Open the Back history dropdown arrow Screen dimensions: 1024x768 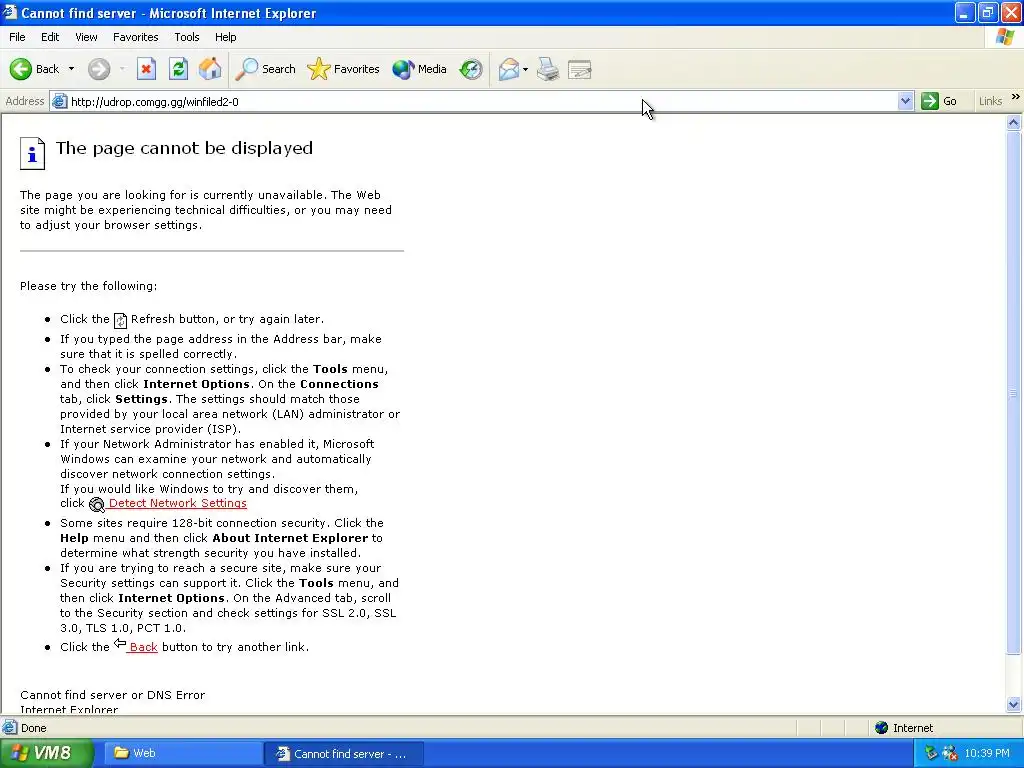click(71, 69)
